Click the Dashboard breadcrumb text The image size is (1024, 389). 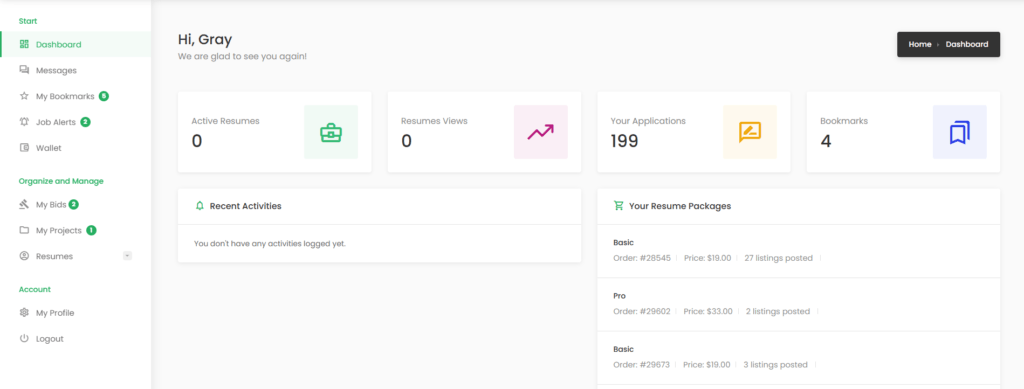[x=967, y=44]
